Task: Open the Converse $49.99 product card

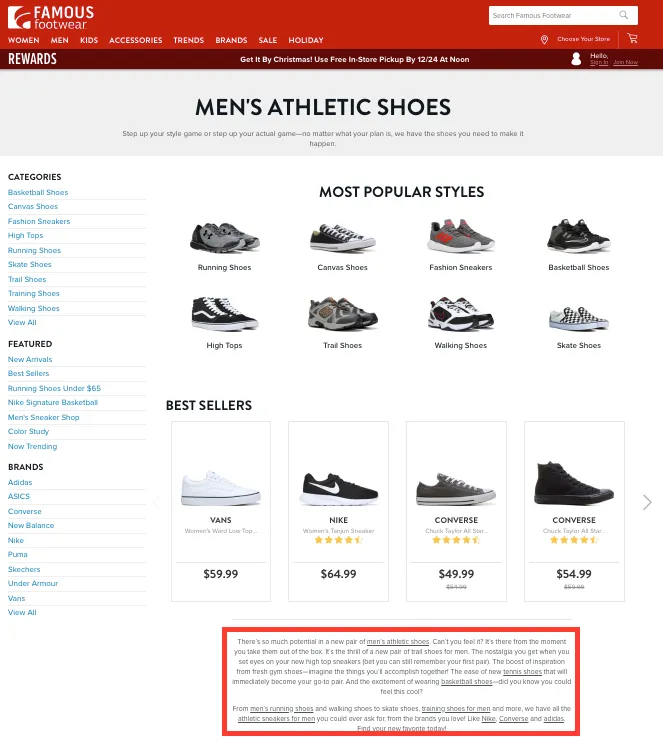Action: pos(456,511)
